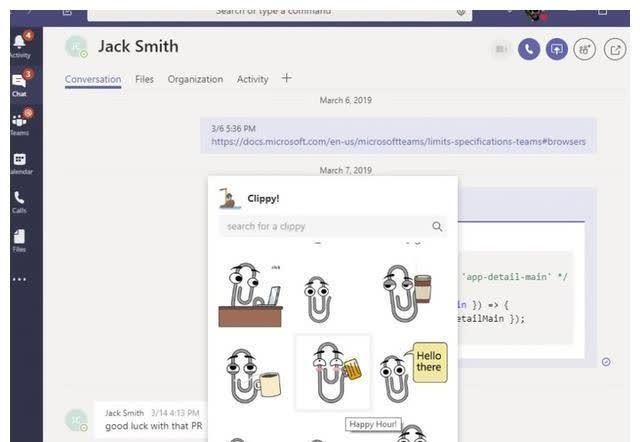Open the Activity feed in sidebar

click(20, 45)
